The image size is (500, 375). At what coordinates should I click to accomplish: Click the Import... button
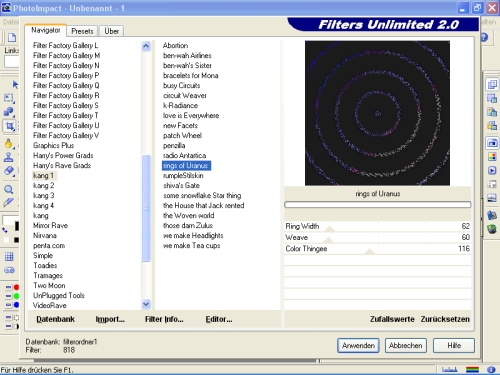[110, 319]
